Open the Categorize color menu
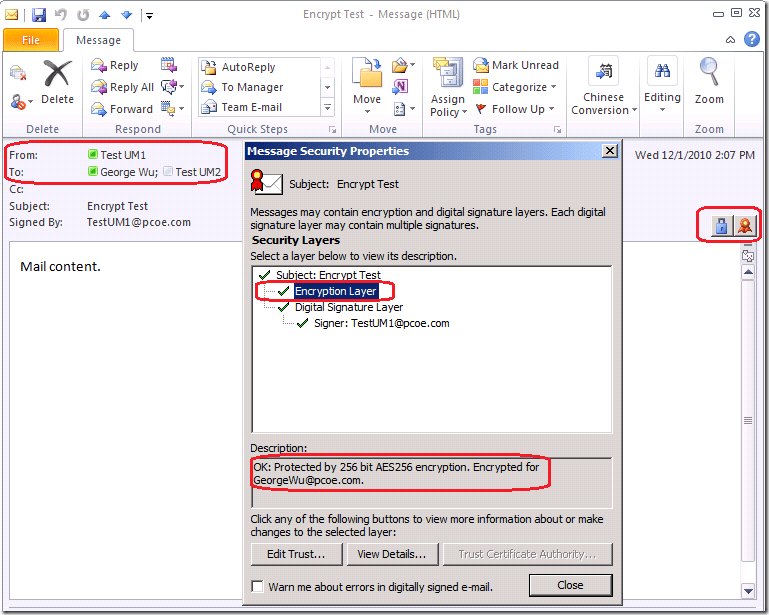The width and height of the screenshot is (769, 615). coord(514,87)
